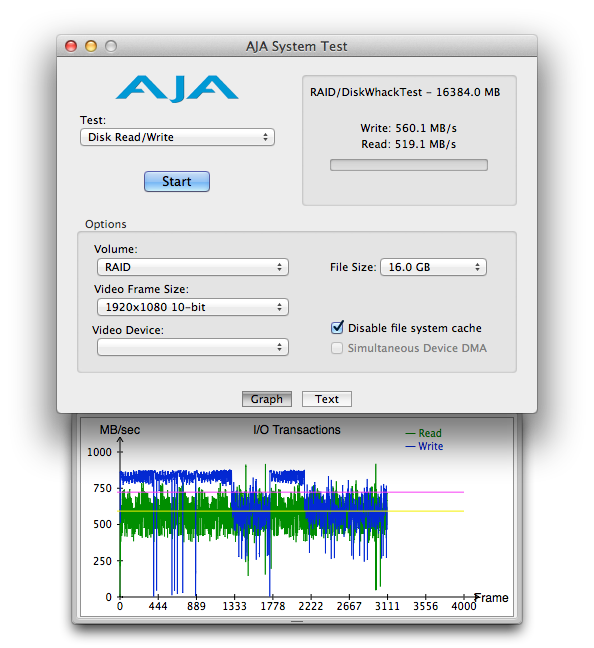Toggle Simultaneous Device DMA checkbox

pyautogui.click(x=337, y=348)
